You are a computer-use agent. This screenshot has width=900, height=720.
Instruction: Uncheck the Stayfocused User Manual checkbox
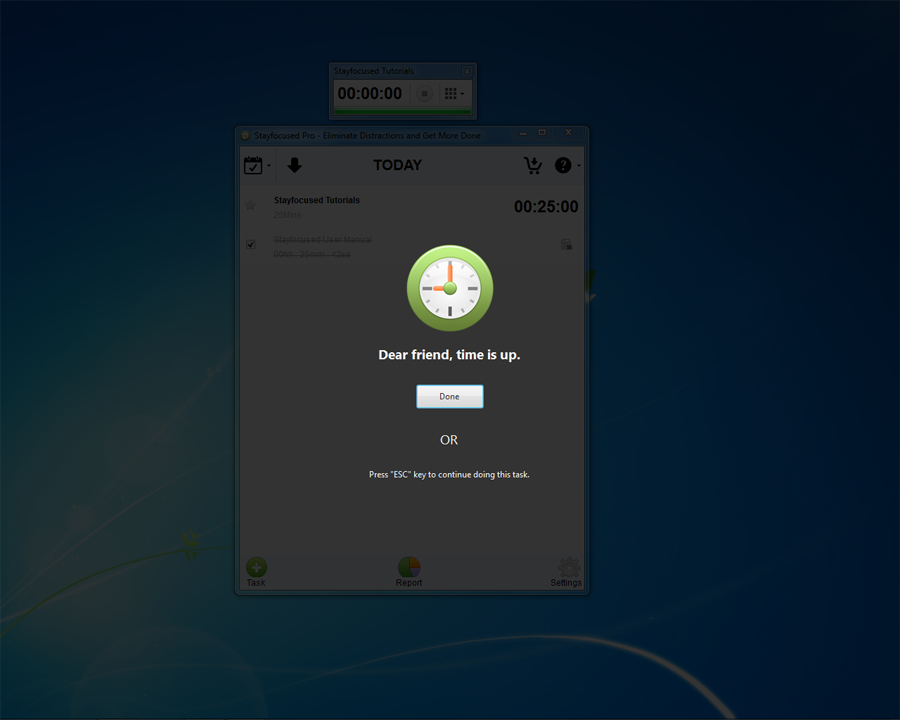251,243
